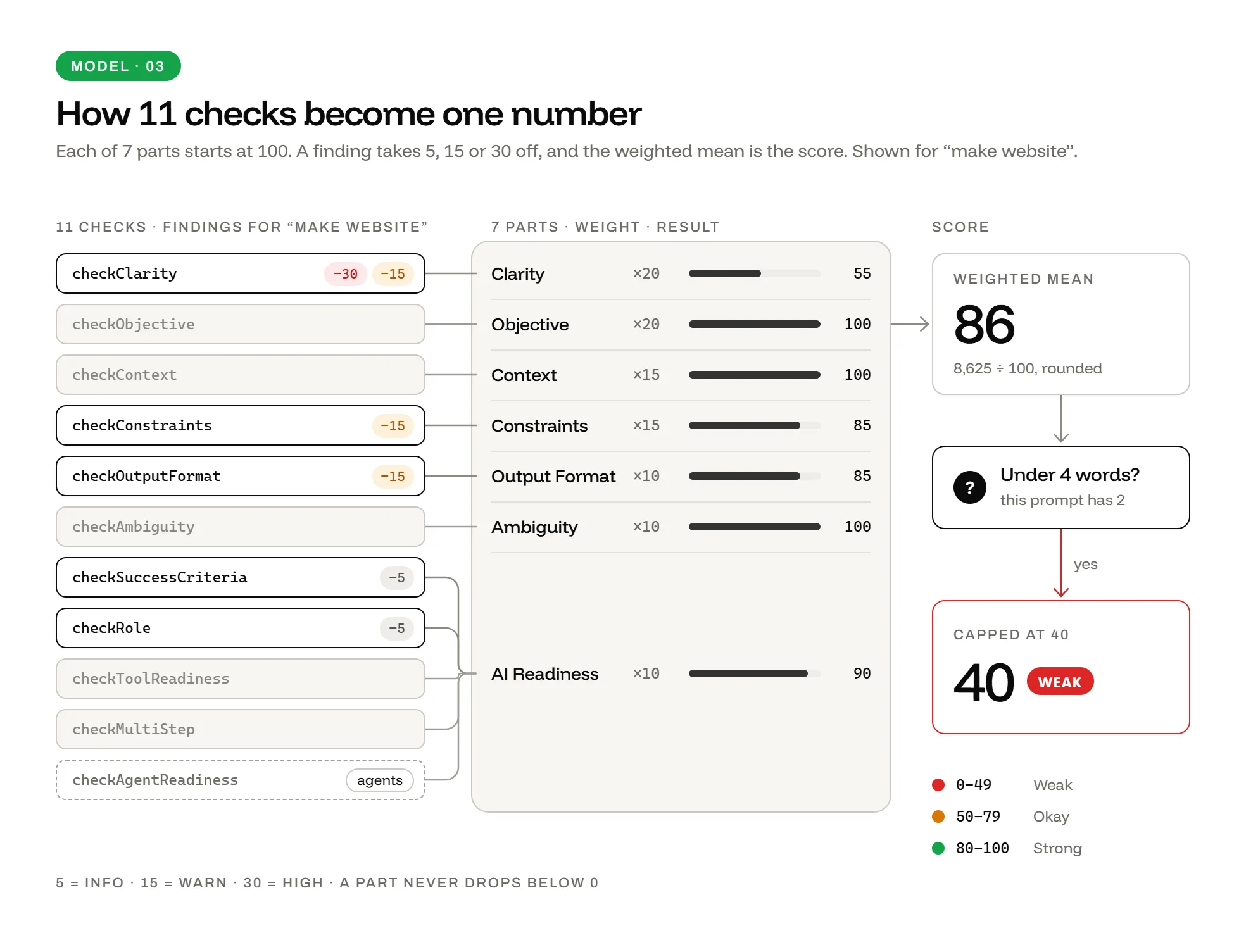Select the checkContext card
Viewport: 1246px width, 952px height.
pyautogui.click(x=241, y=375)
